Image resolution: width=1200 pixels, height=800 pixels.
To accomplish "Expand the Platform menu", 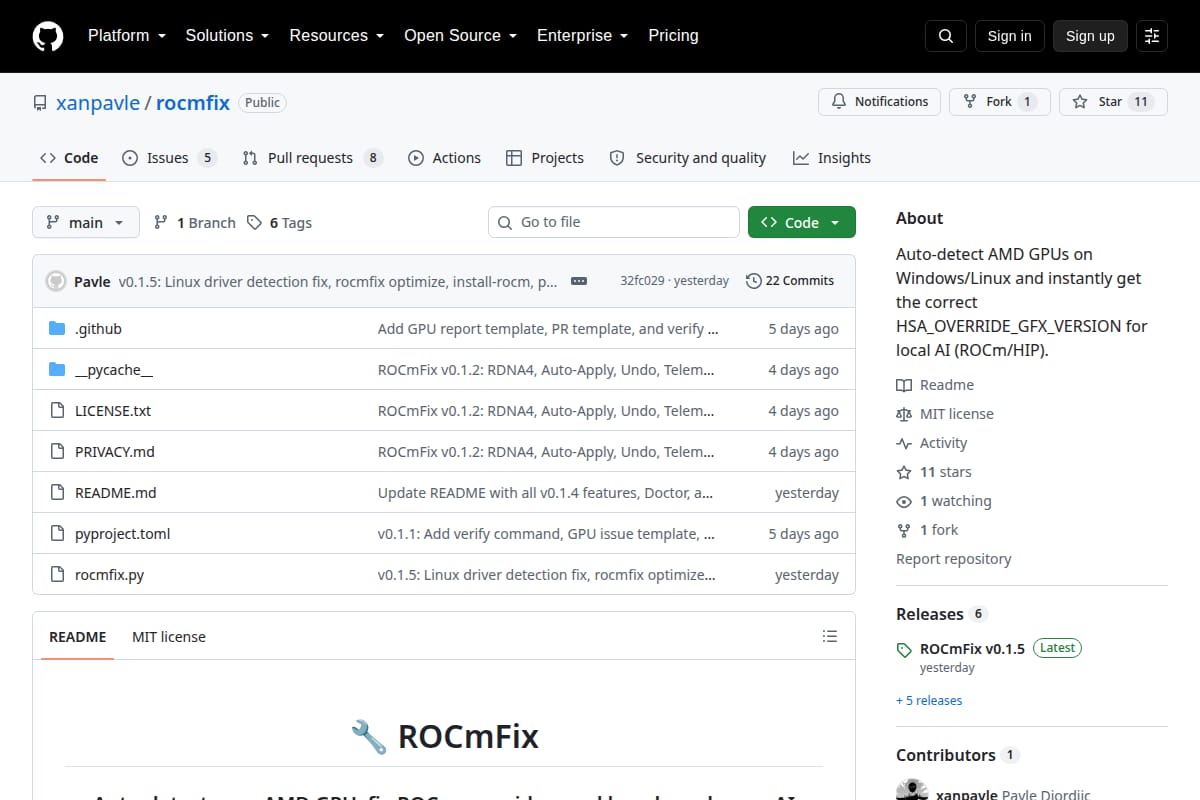I will tap(127, 36).
